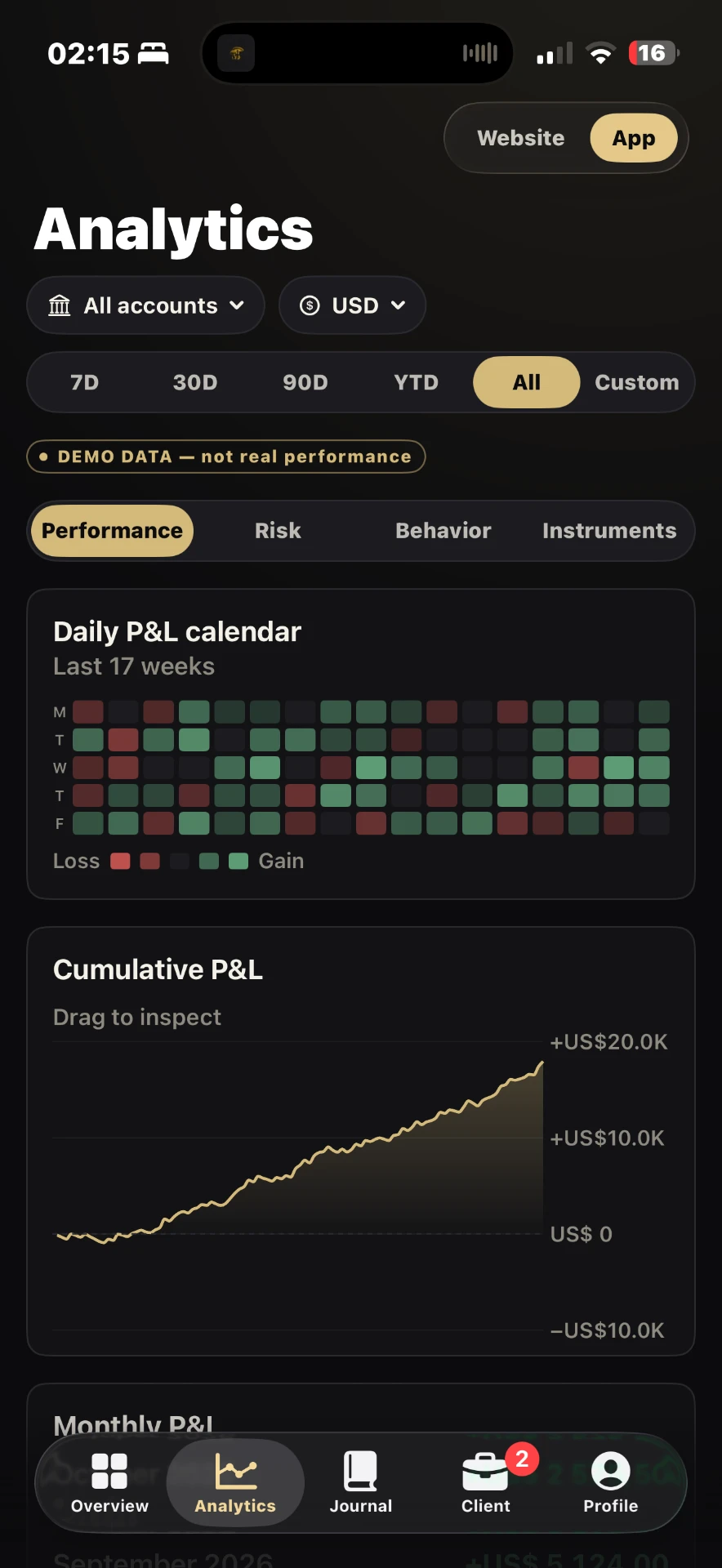The height and width of the screenshot is (1568, 722).
Task: Tap the 02:15 clock in status bar
Action: point(88,54)
